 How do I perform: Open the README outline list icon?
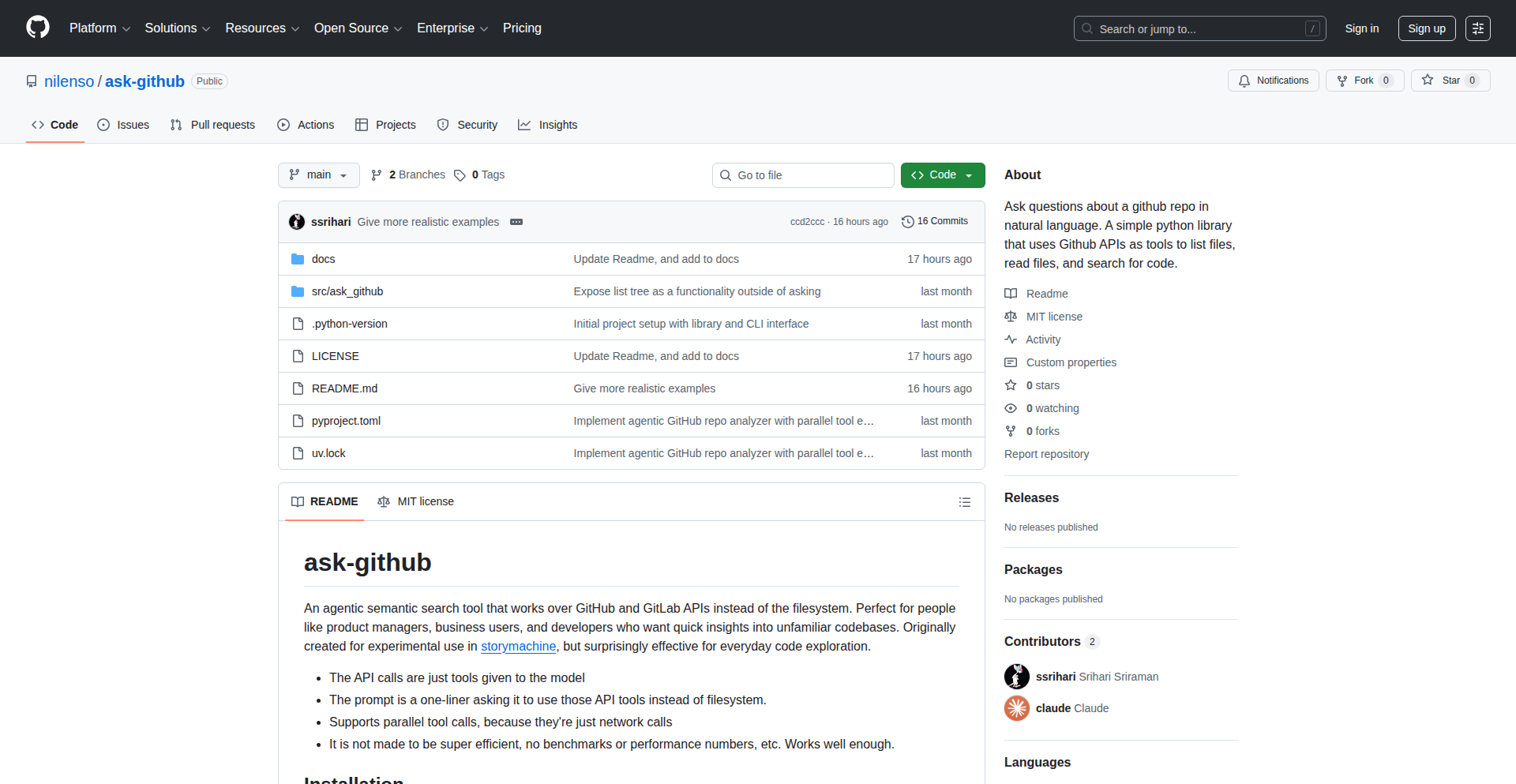(x=965, y=501)
